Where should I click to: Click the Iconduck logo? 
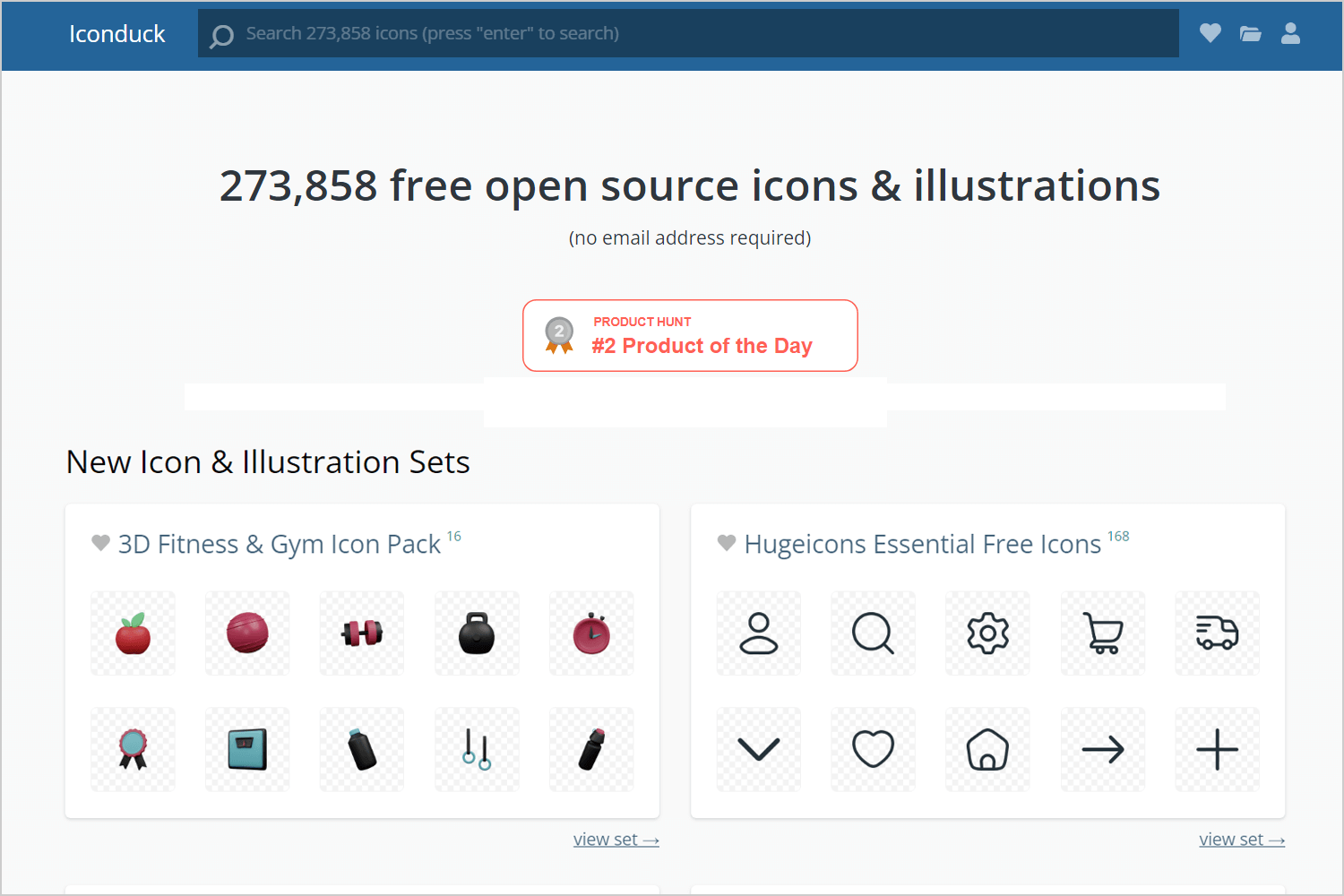tap(117, 34)
